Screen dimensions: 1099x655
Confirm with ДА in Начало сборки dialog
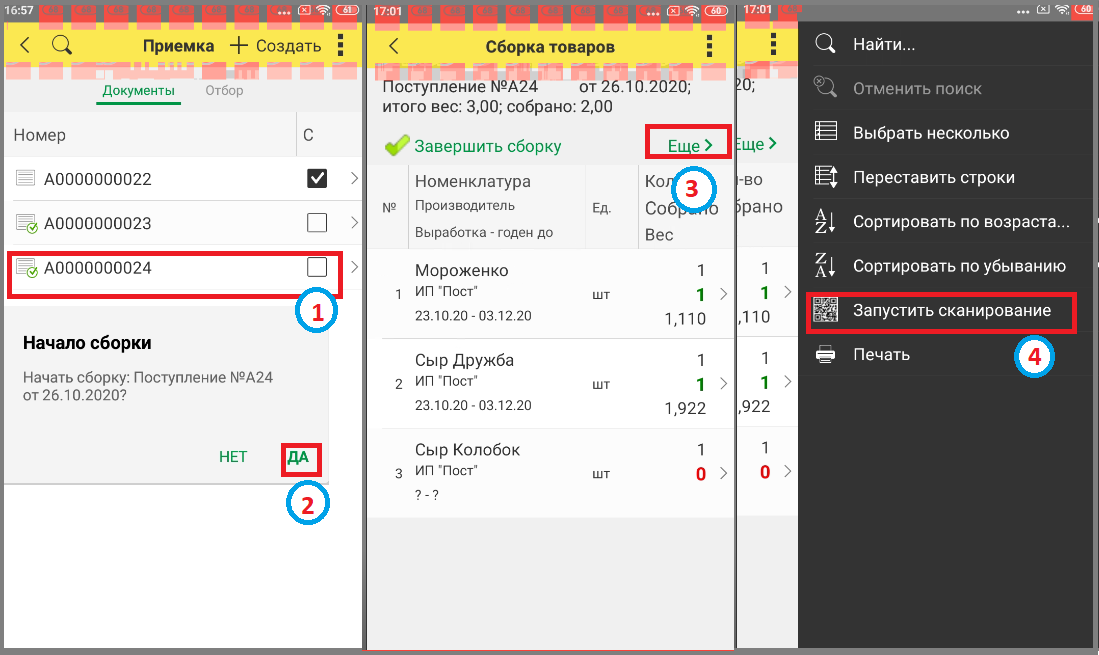pyautogui.click(x=298, y=457)
